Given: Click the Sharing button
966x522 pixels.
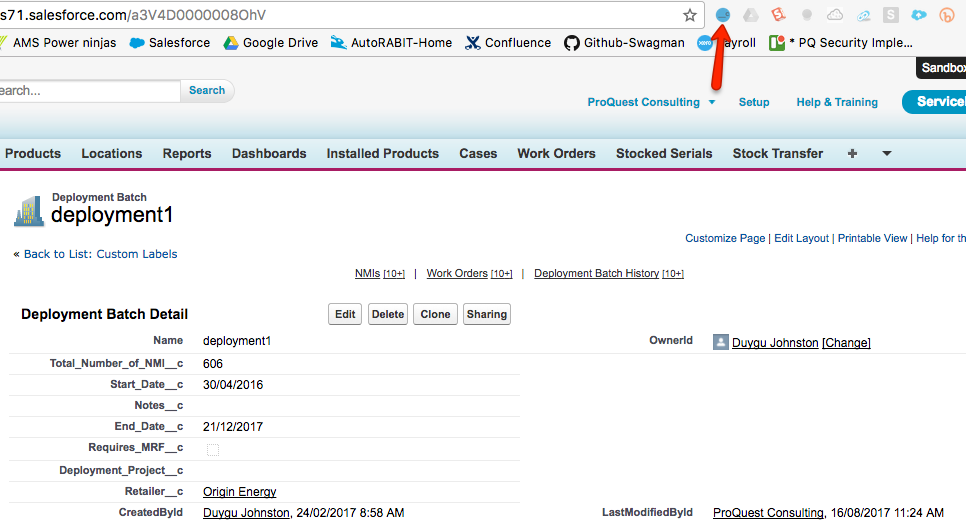Looking at the screenshot, I should [x=487, y=314].
